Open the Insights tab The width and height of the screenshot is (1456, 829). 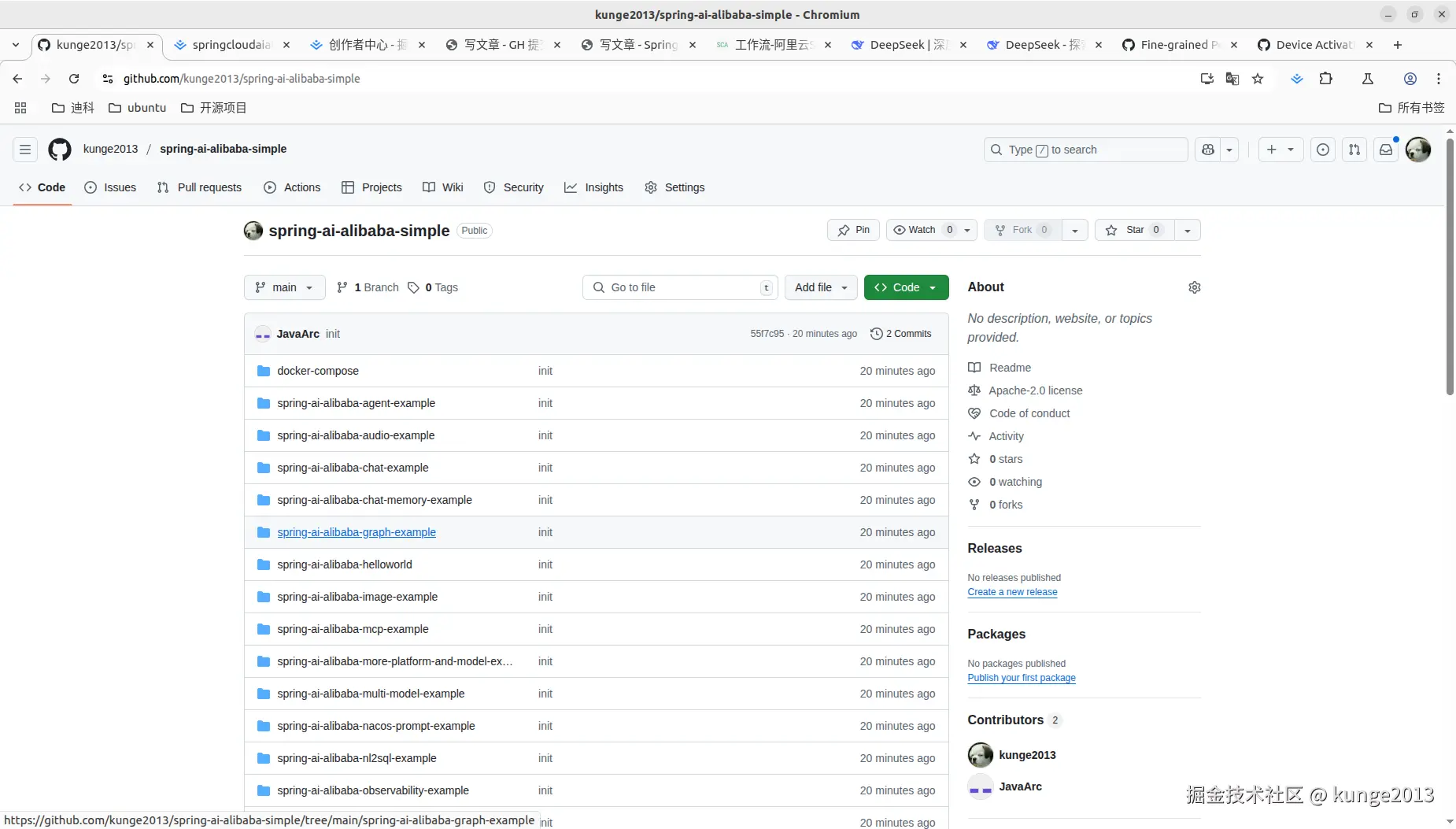[x=593, y=187]
